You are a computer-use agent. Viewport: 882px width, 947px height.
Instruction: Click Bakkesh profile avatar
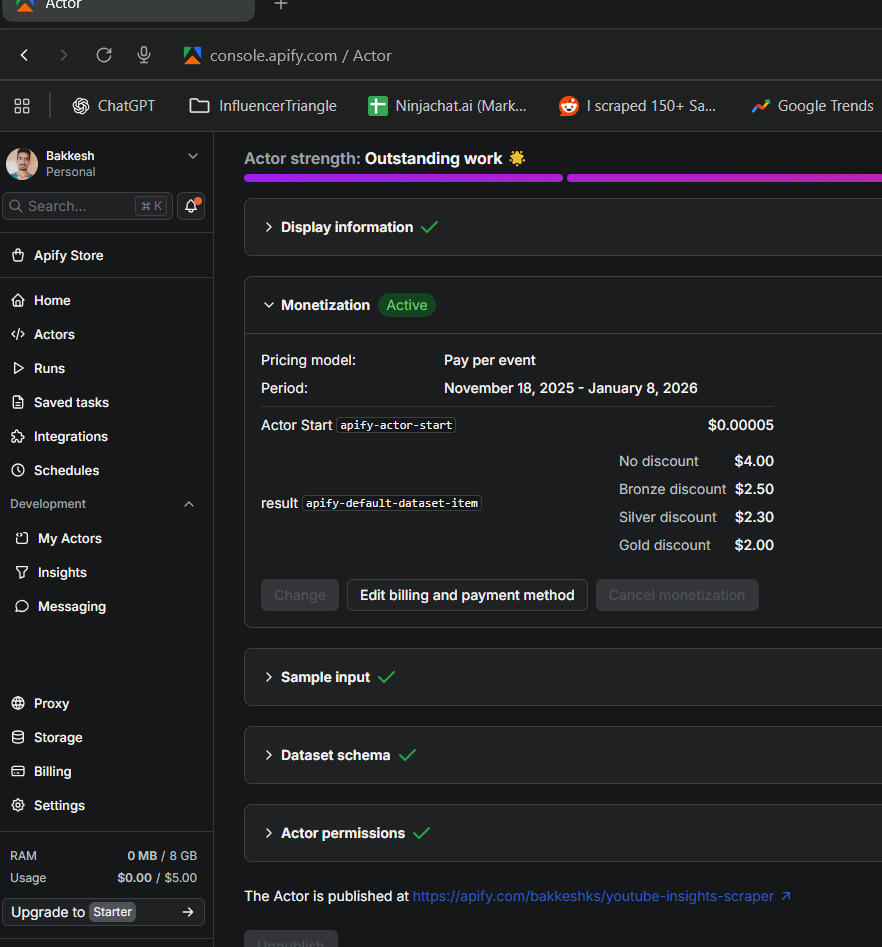[22, 164]
